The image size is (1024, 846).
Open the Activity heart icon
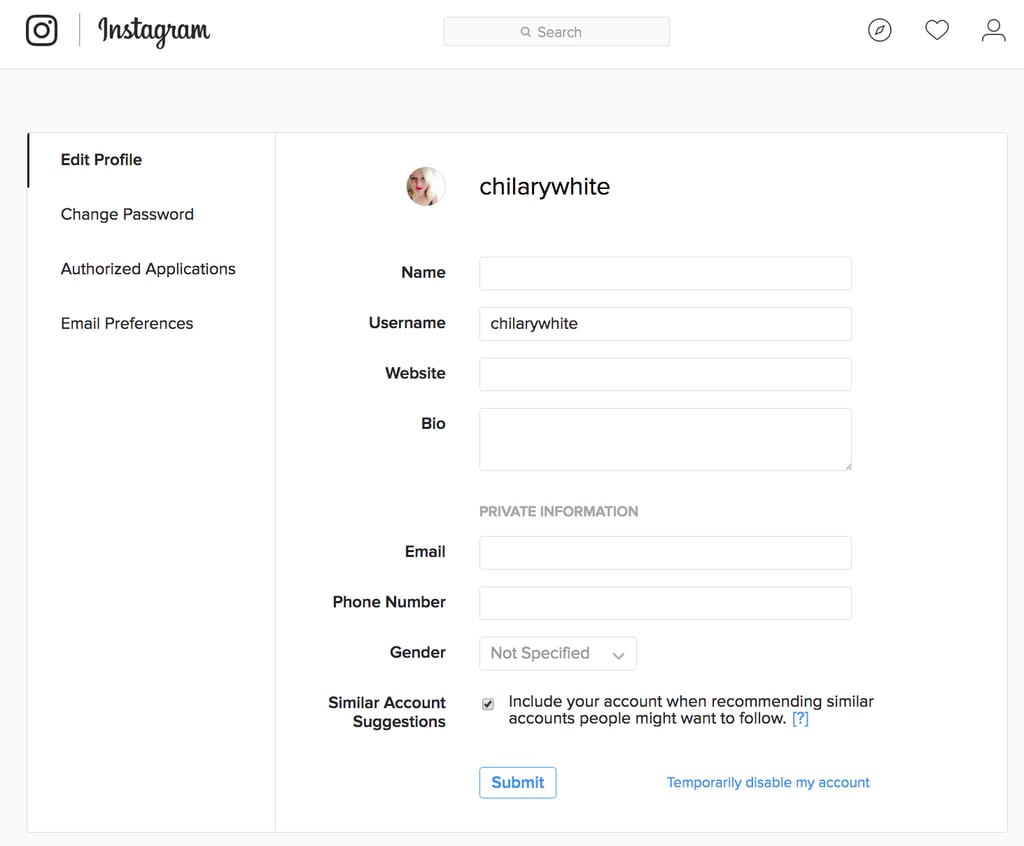pyautogui.click(x=936, y=30)
